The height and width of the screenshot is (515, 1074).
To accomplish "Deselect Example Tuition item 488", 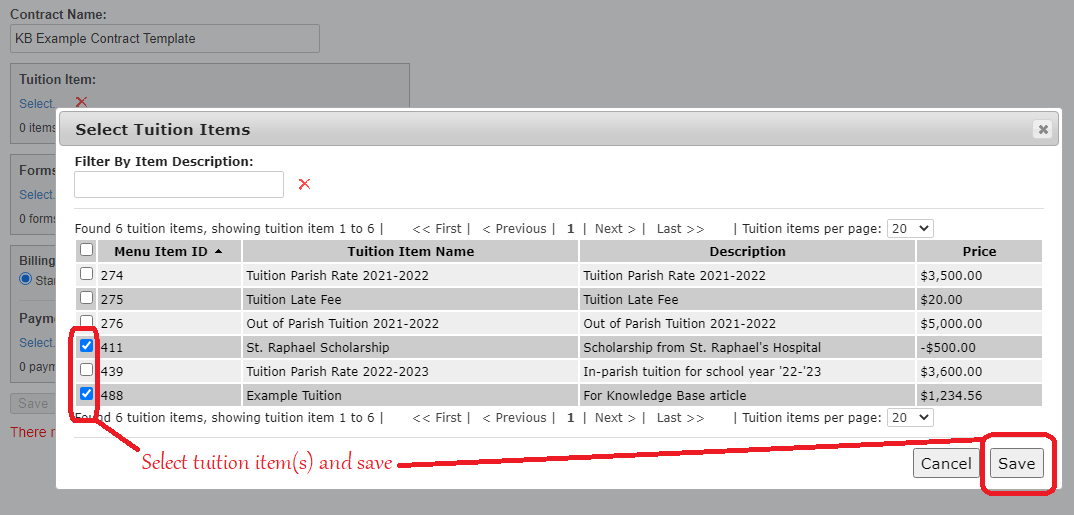I will tap(87, 394).
